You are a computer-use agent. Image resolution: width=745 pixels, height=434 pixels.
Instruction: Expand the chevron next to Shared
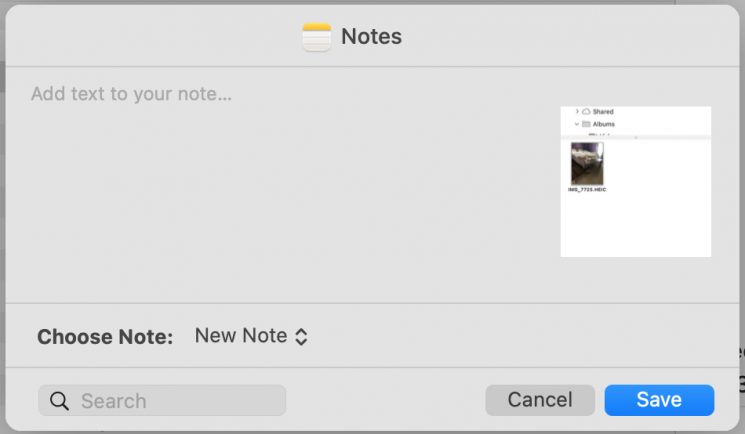coord(577,111)
